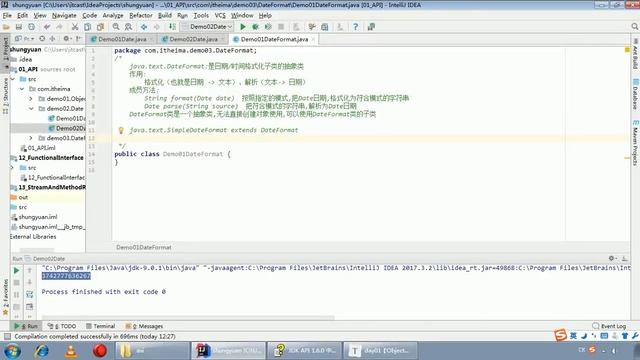
Task: Click the Open folder toolbar icon
Action: point(6,27)
